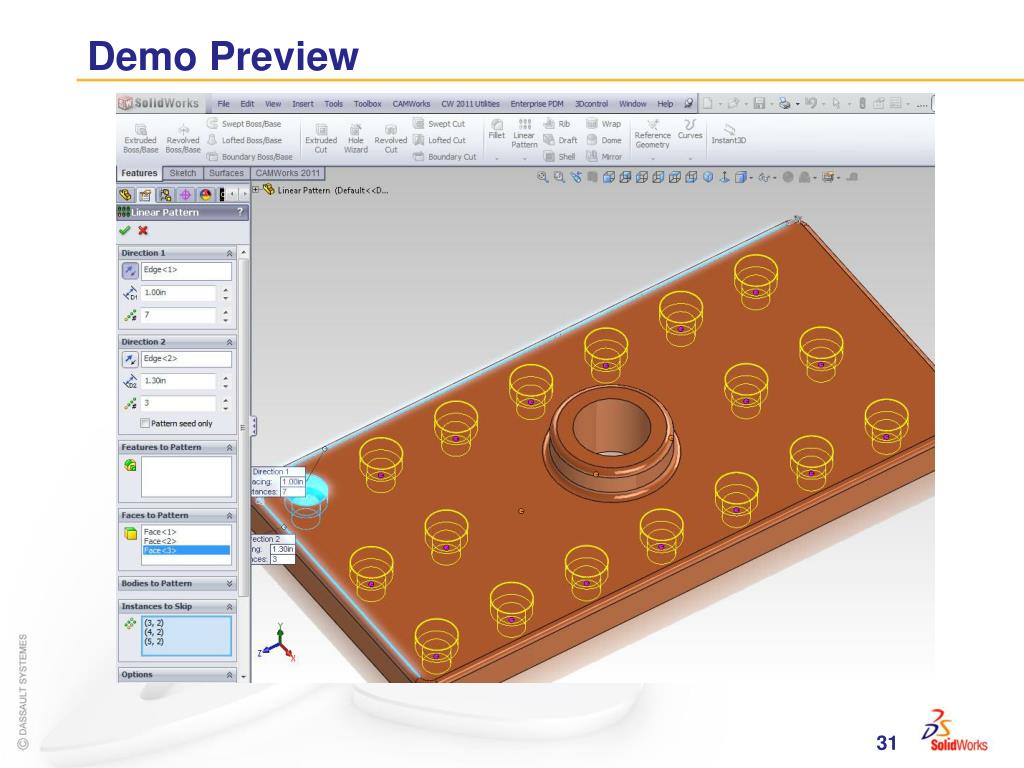Switch to the Sketch tab
This screenshot has height=768, width=1024.
tap(182, 173)
